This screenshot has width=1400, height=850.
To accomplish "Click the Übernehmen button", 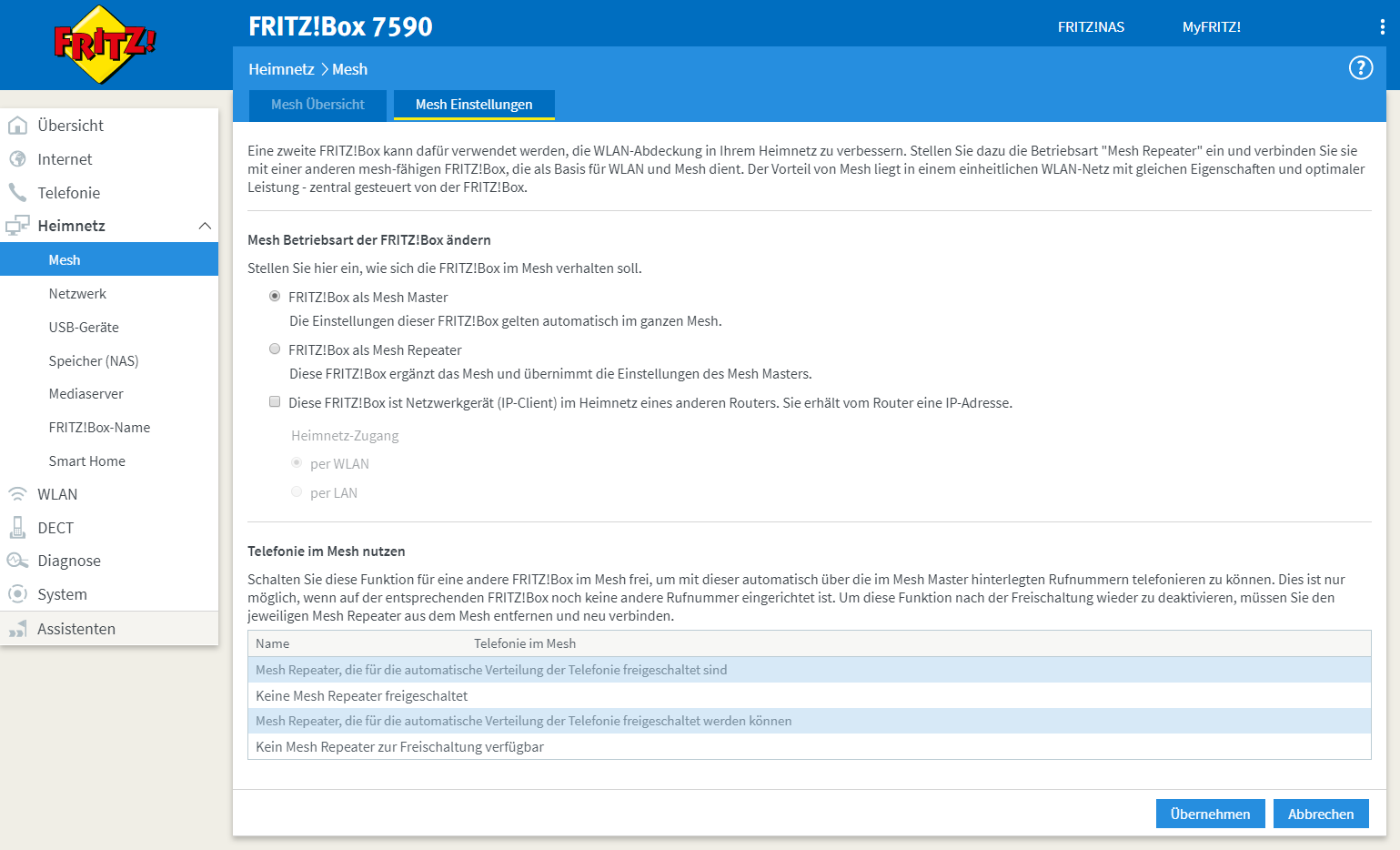I will click(x=1210, y=814).
